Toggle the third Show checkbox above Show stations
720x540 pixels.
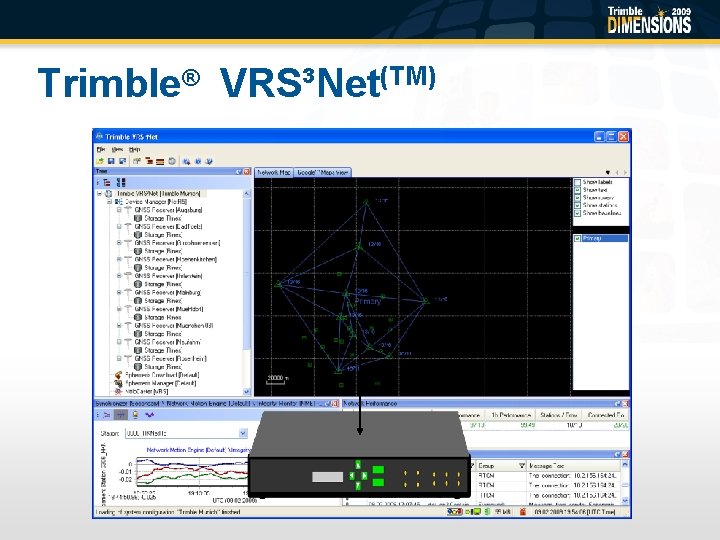578,198
